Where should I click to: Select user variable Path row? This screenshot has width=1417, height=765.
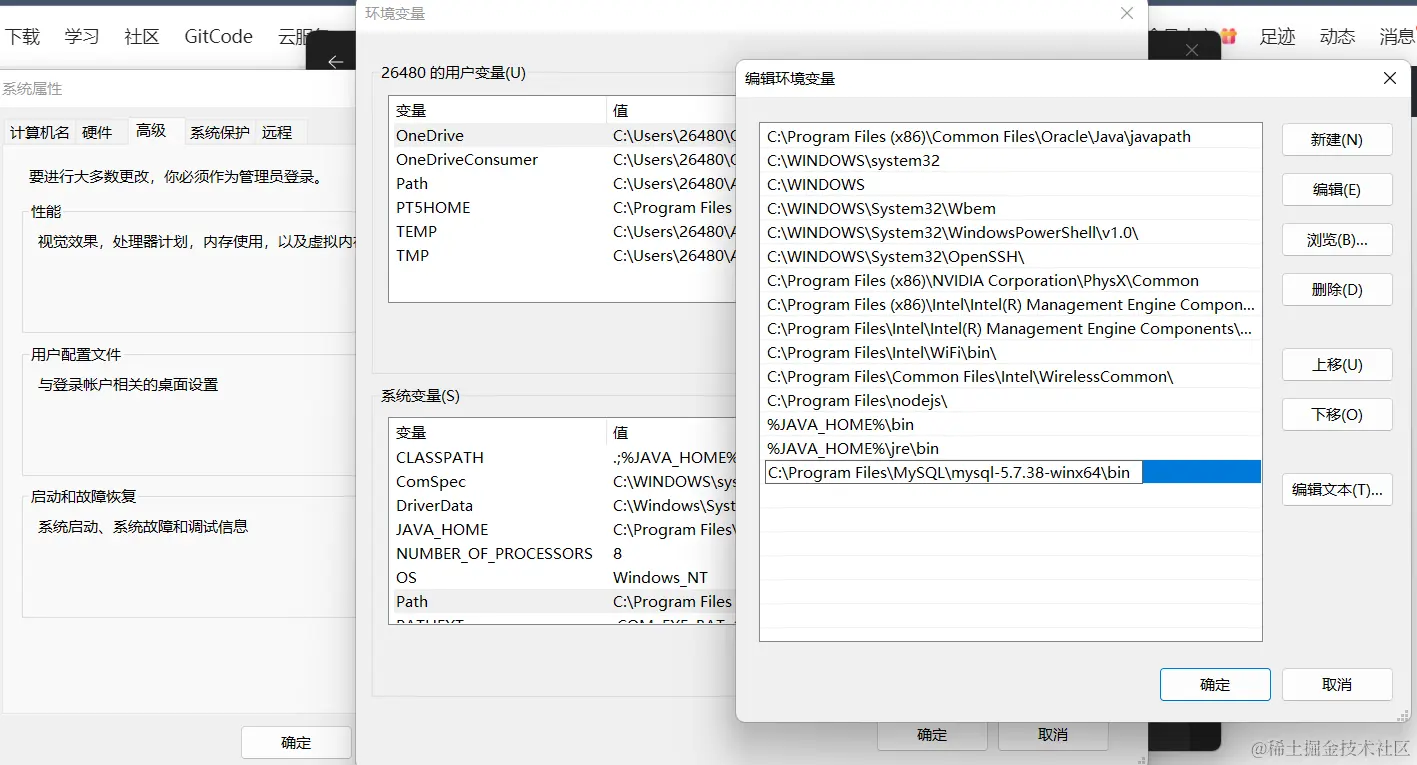click(563, 184)
